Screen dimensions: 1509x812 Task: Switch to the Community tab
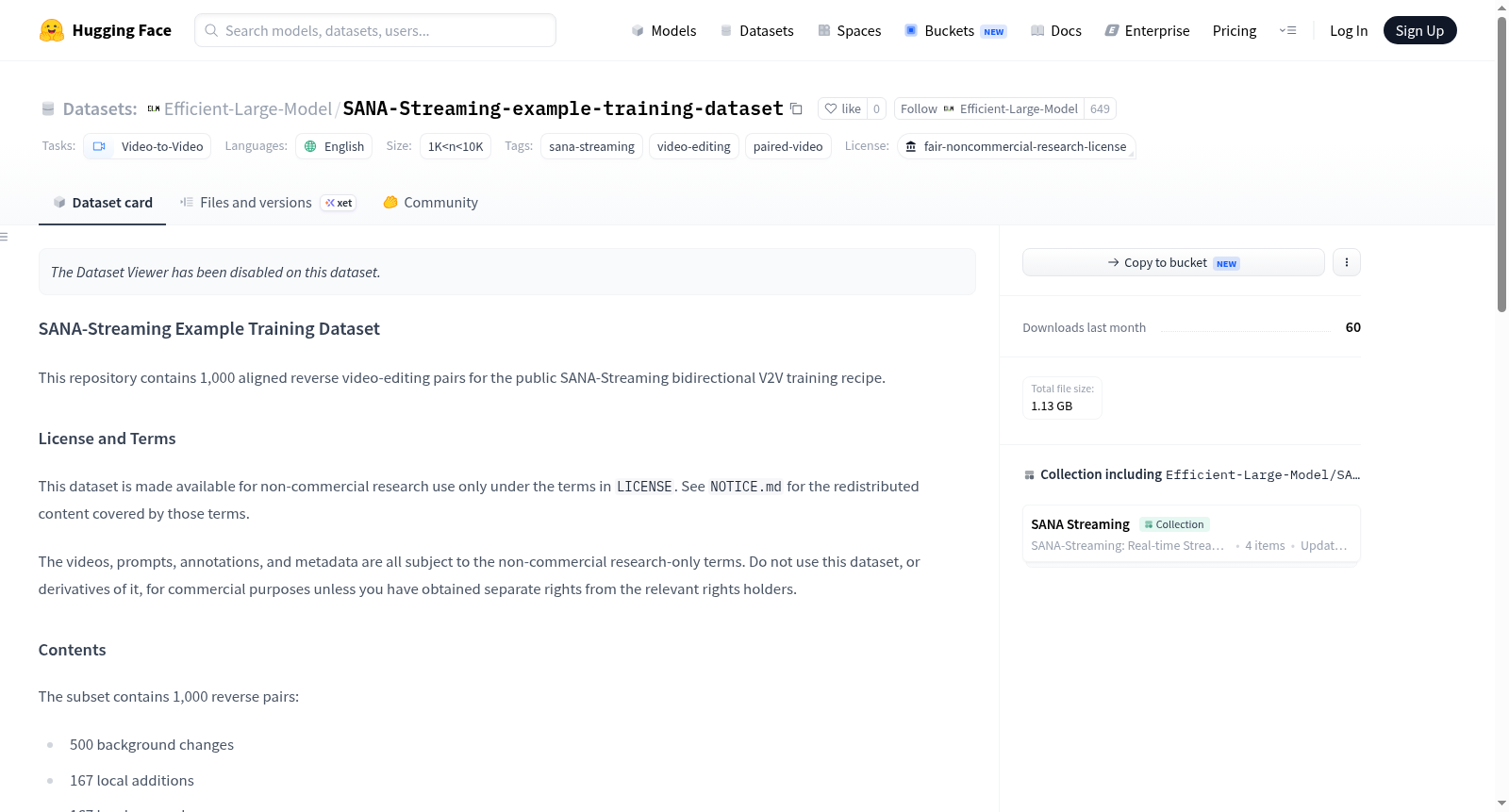[430, 202]
